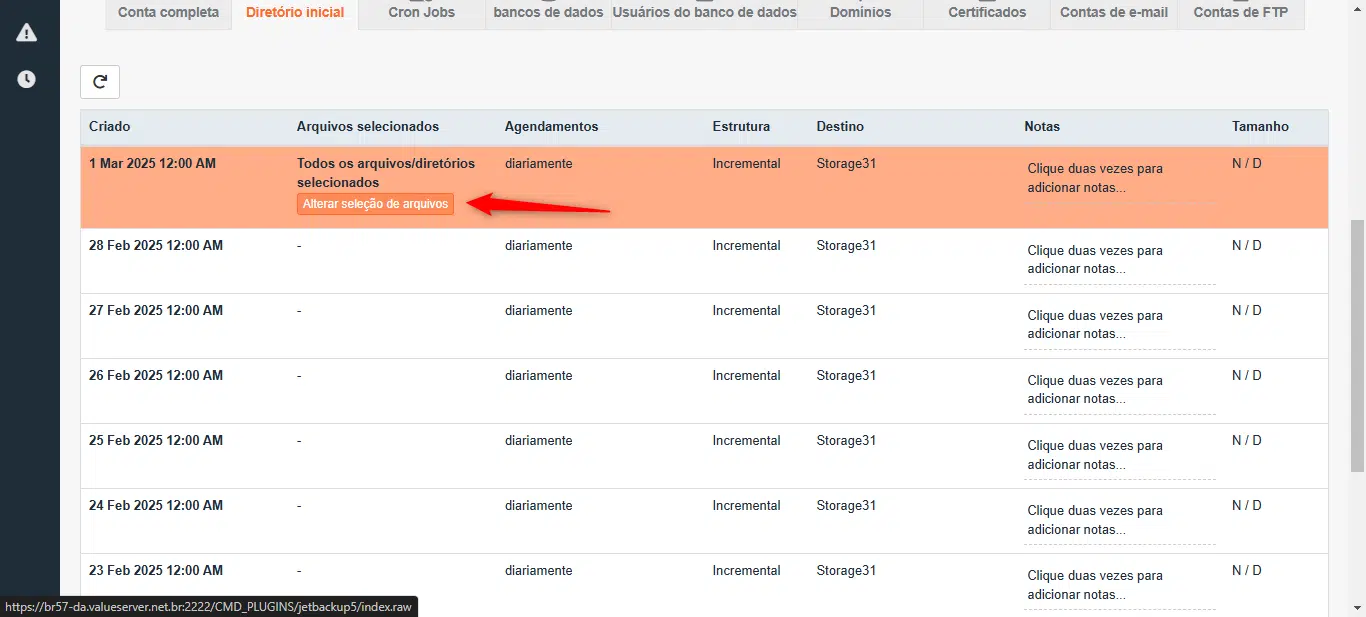
Task: Switch to the Certificados tab
Action: (x=986, y=13)
